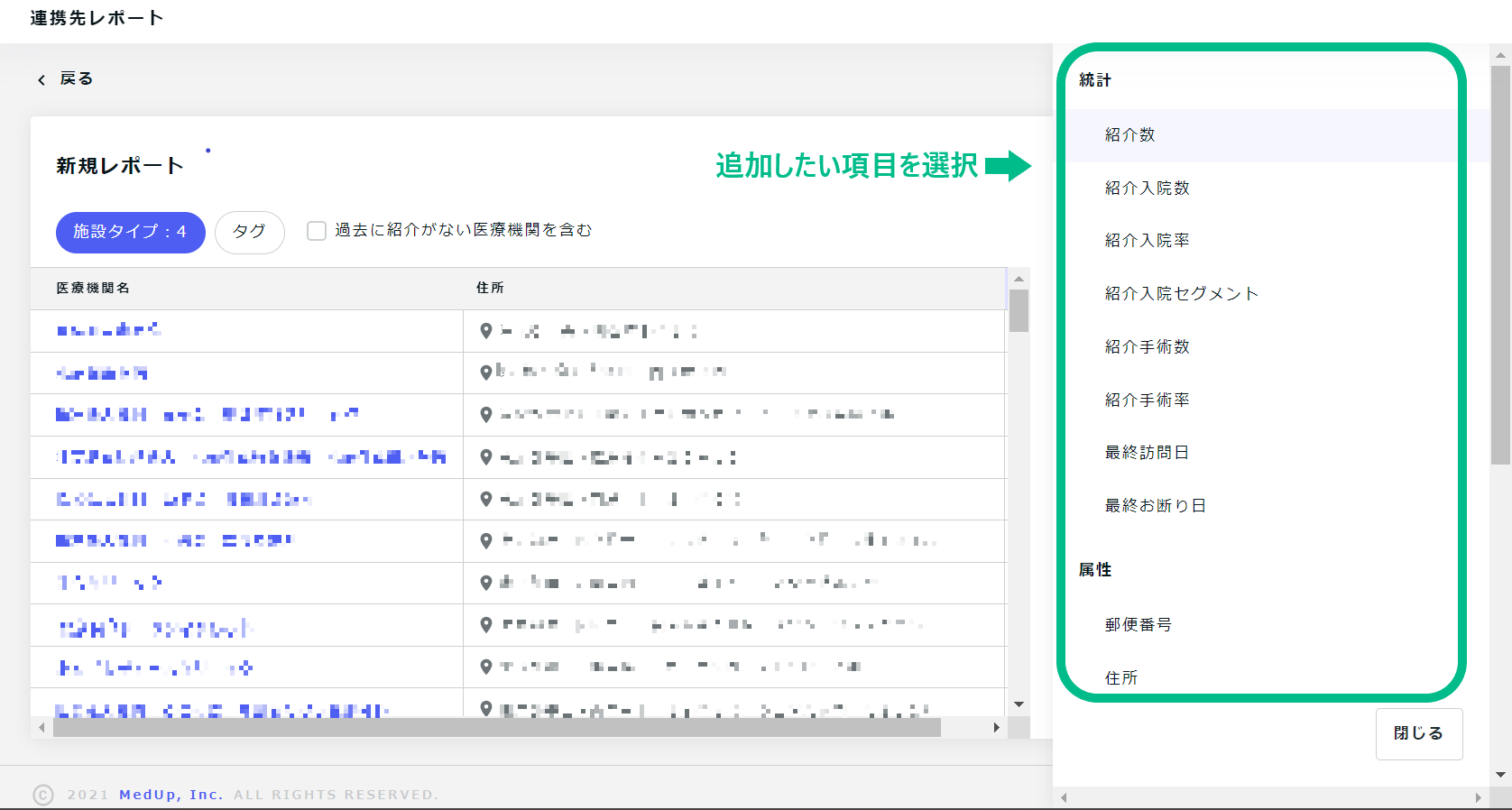
Task: Toggle 過去に紹介がない医療機関を含む checkbox
Action: click(317, 231)
